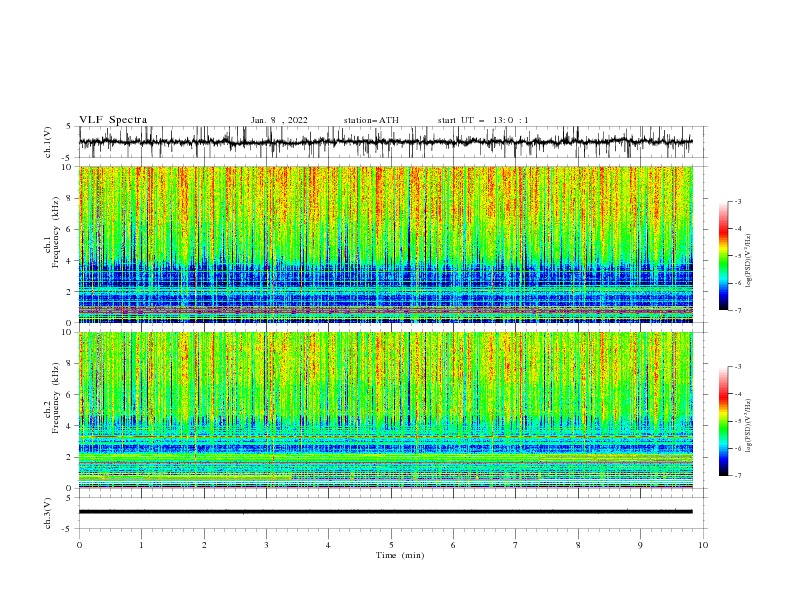Click the upper ch.1 PSD color bar
Screen dimensions: 792x612
point(724,256)
